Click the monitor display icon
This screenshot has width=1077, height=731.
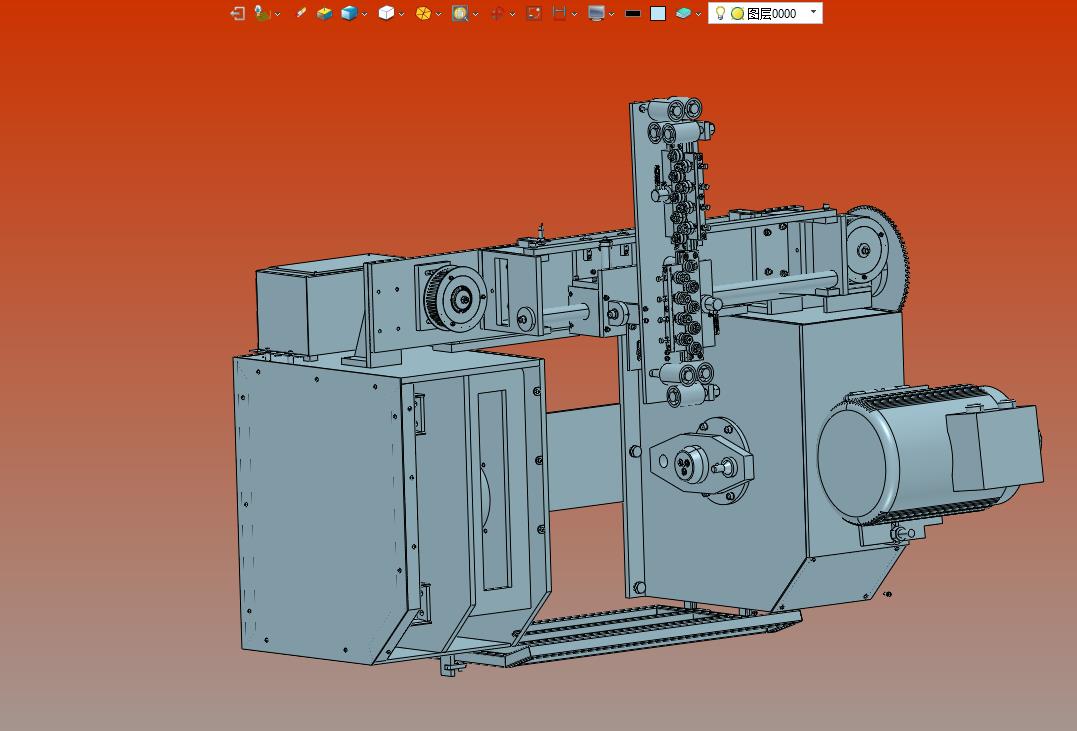point(596,13)
